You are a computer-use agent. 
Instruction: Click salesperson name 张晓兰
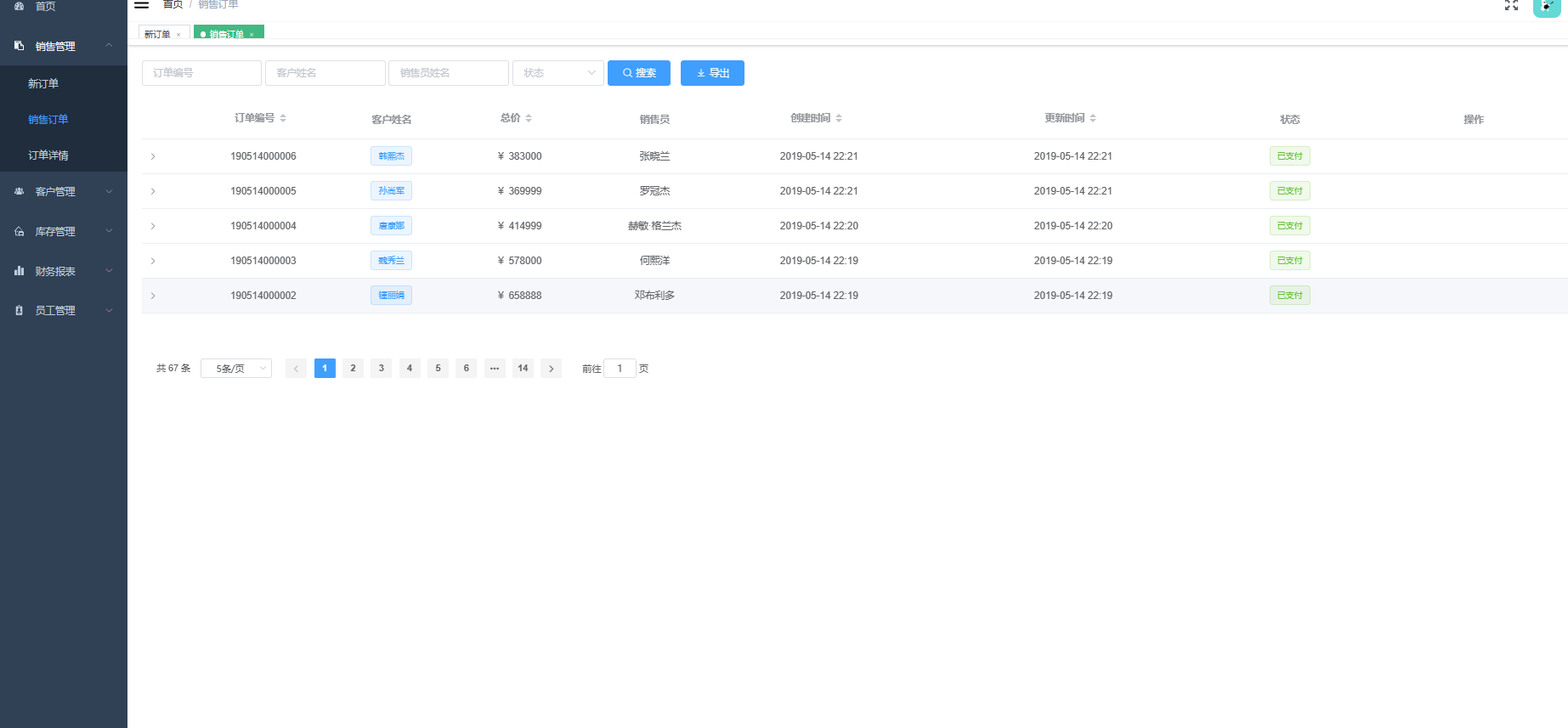pyautogui.click(x=654, y=156)
